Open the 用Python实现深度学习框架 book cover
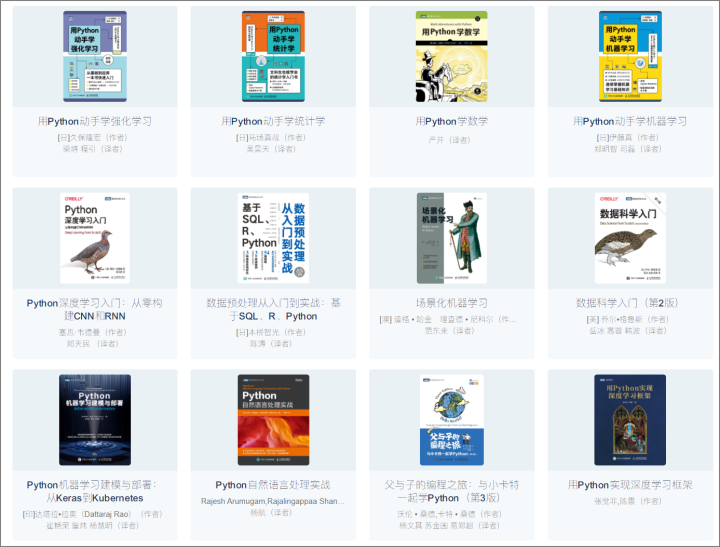The height and width of the screenshot is (547, 720). (x=630, y=420)
